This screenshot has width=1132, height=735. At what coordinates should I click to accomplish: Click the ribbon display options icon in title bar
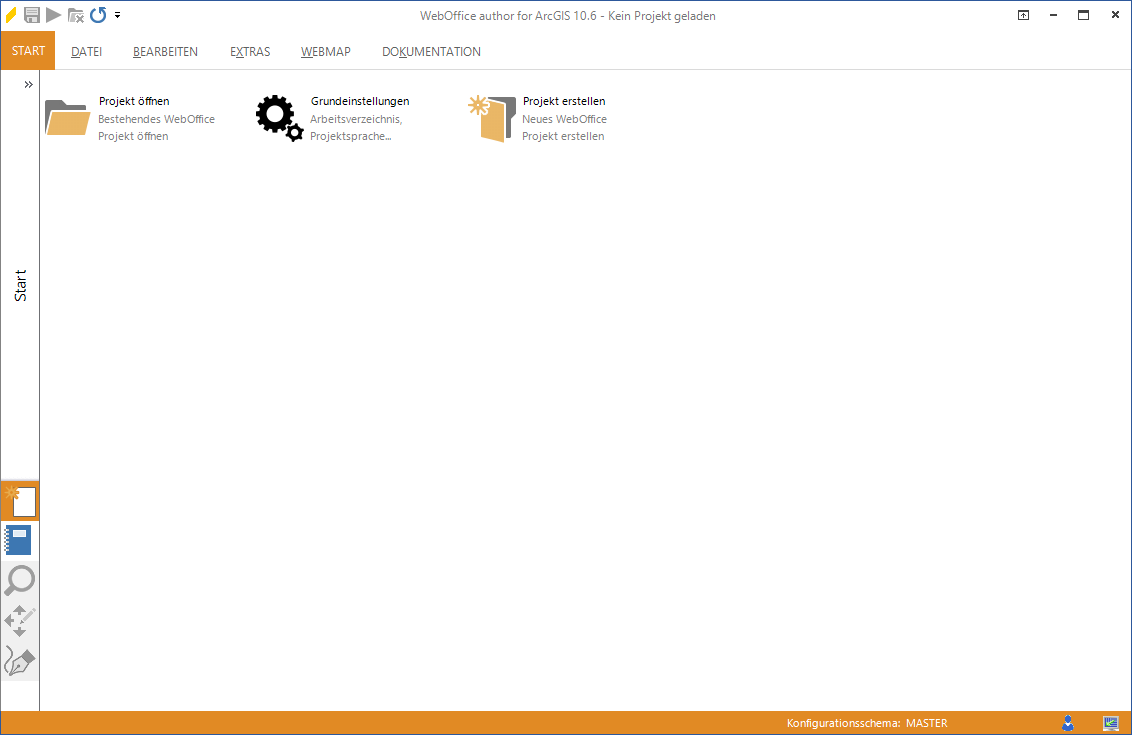pyautogui.click(x=1024, y=15)
